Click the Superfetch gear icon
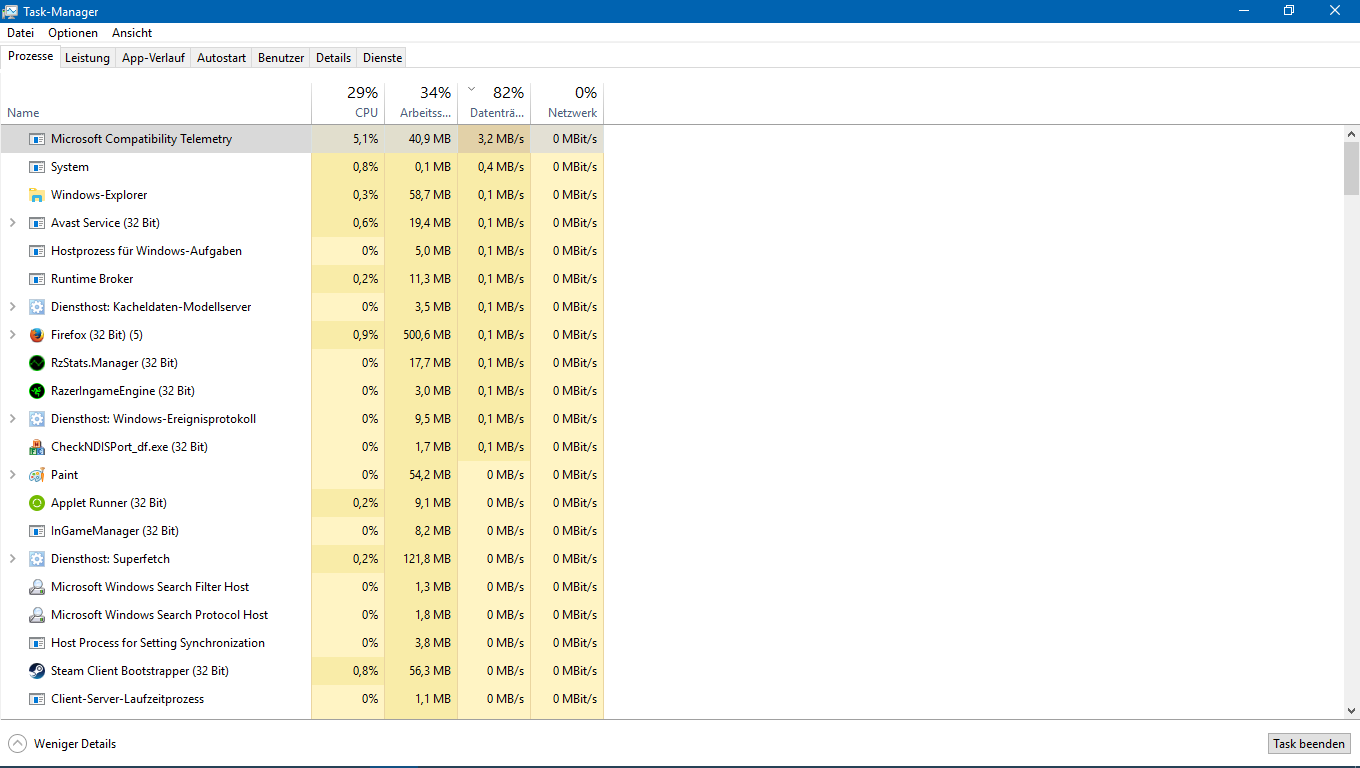Image resolution: width=1360 pixels, height=768 pixels. coord(37,559)
